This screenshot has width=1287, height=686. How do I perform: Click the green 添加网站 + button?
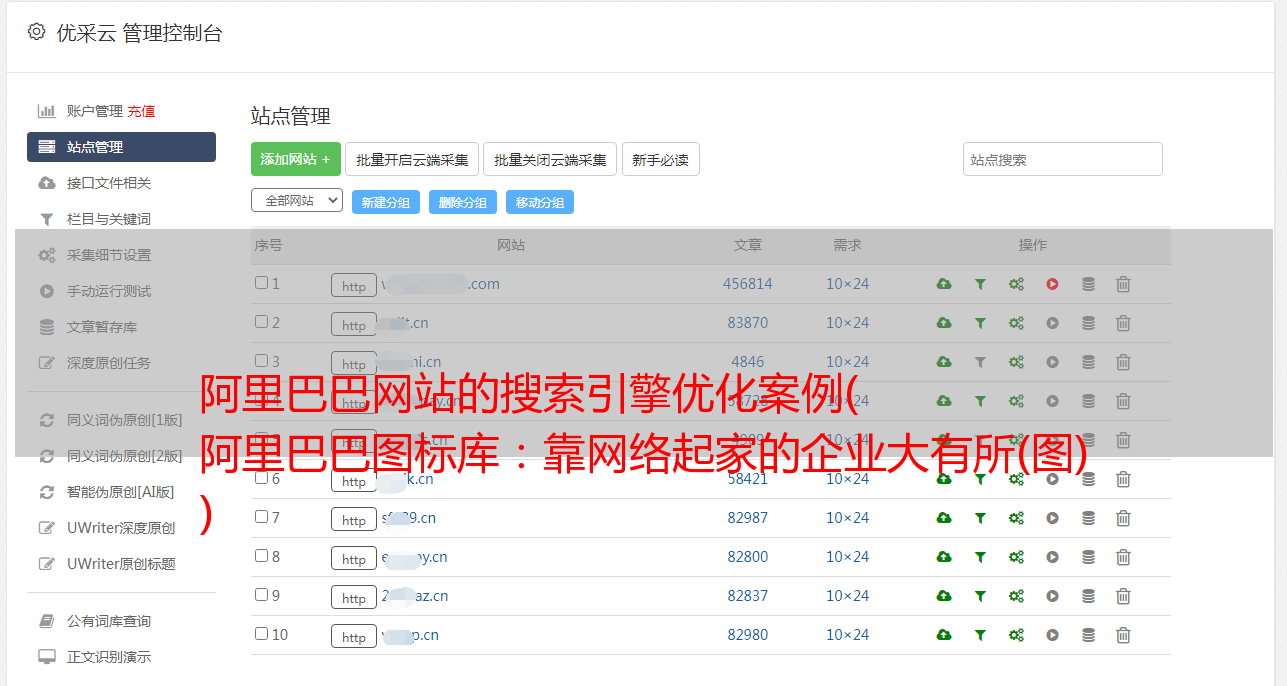tap(296, 159)
